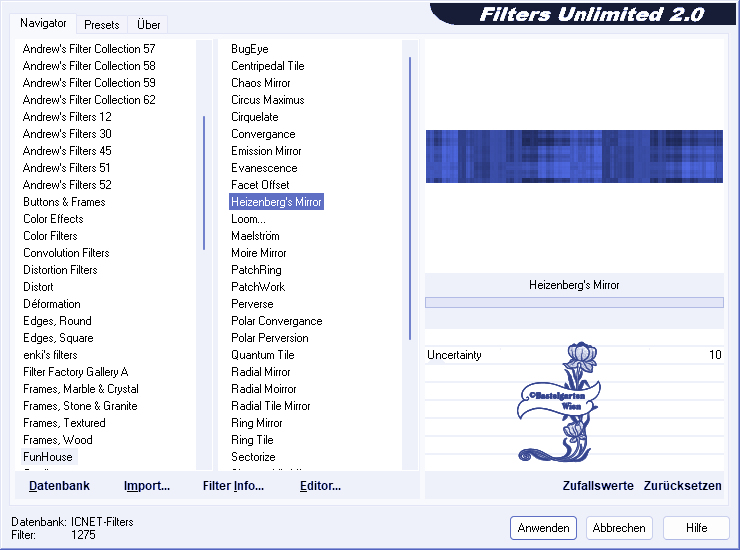Choose Heizenberg's Mirror filter in list
This screenshot has width=740, height=550.
pyautogui.click(x=276, y=202)
